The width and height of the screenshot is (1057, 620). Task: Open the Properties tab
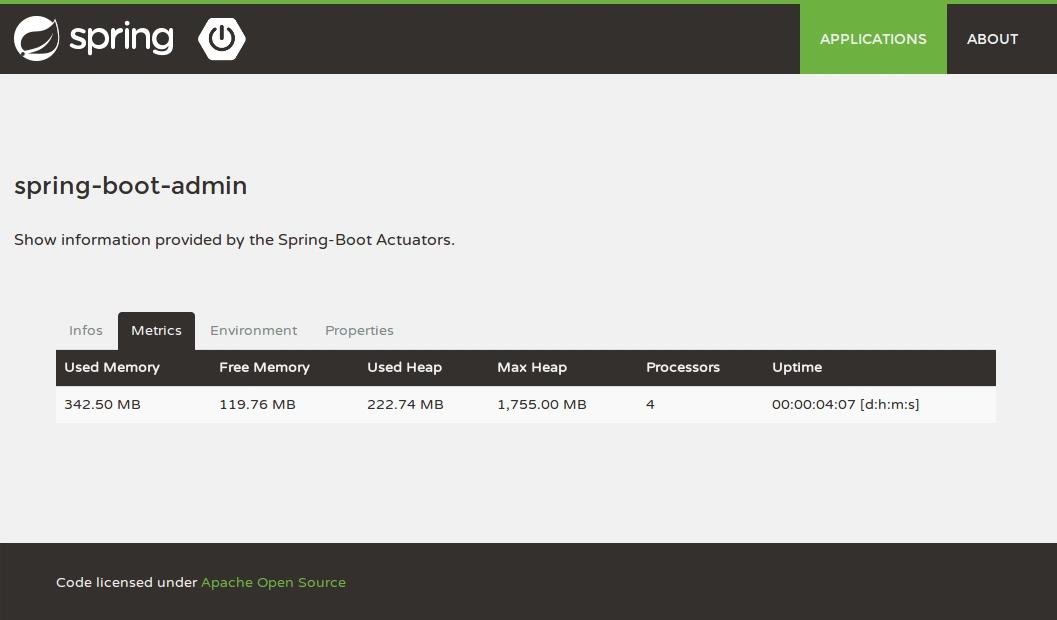[359, 331]
